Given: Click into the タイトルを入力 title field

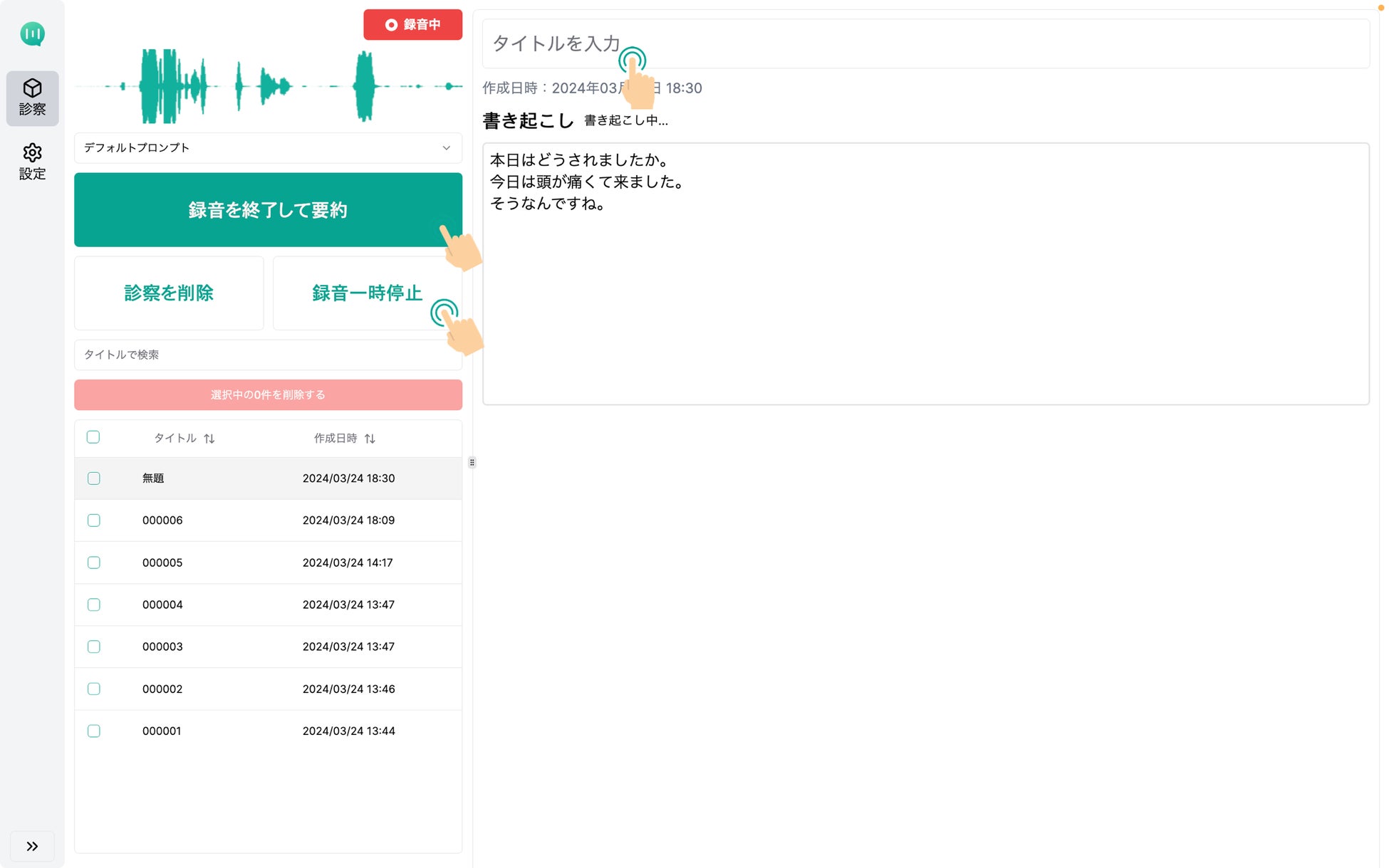Looking at the screenshot, I should (926, 43).
